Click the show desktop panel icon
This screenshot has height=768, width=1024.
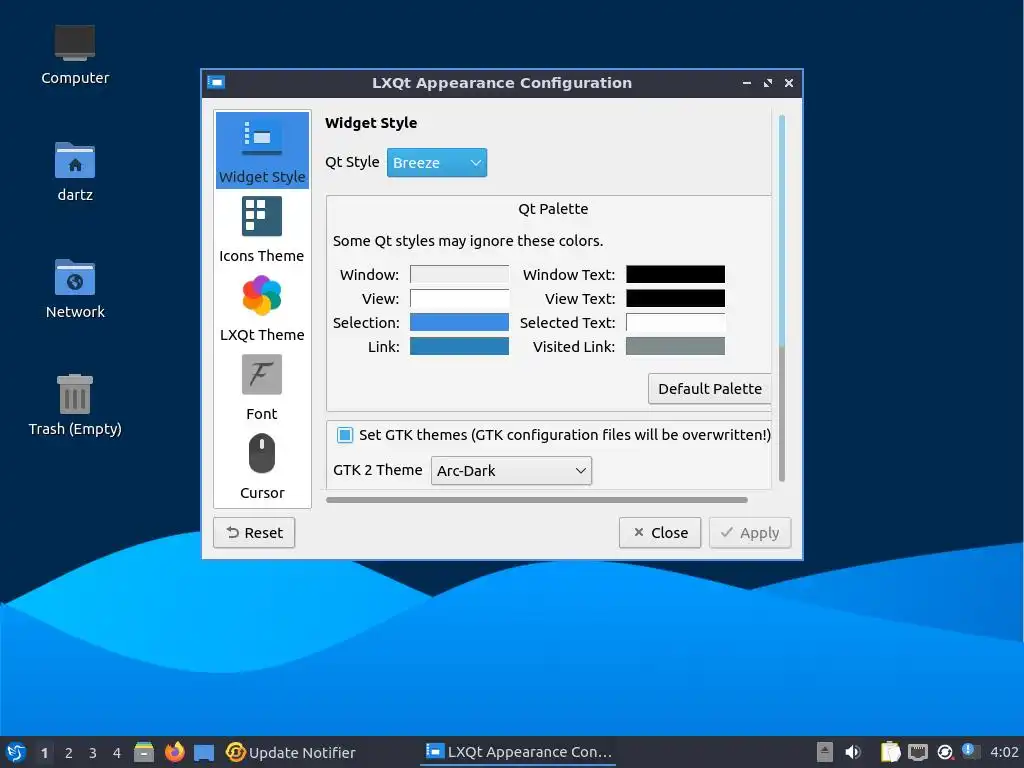point(204,752)
